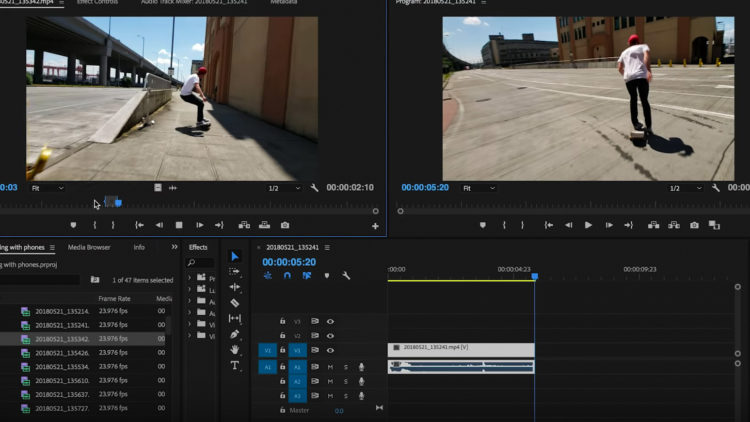Mark In in Source monitor
This screenshot has width=750, height=422.
point(95,225)
